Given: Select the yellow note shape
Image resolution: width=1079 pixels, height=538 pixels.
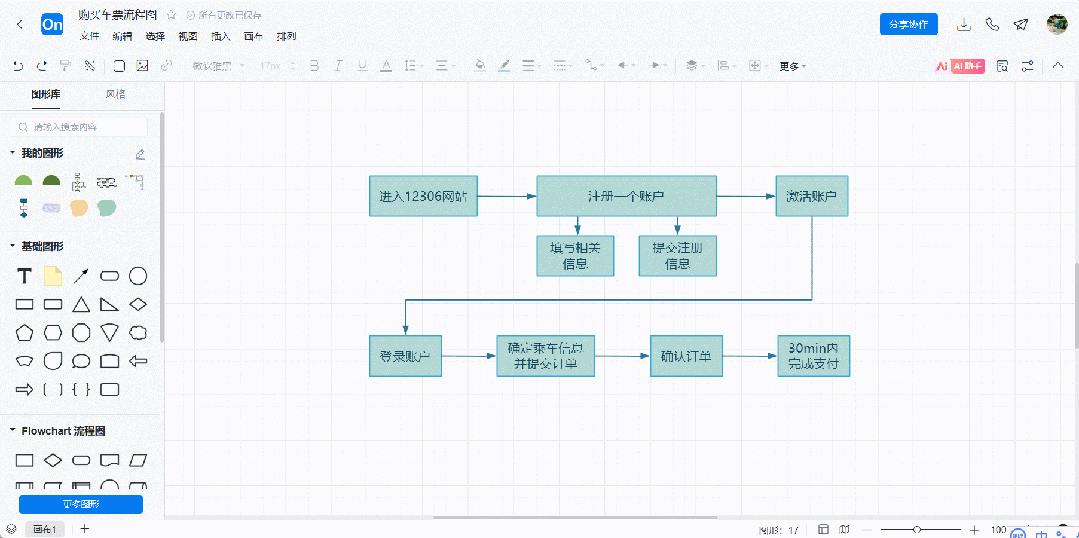Looking at the screenshot, I should click(x=53, y=276).
